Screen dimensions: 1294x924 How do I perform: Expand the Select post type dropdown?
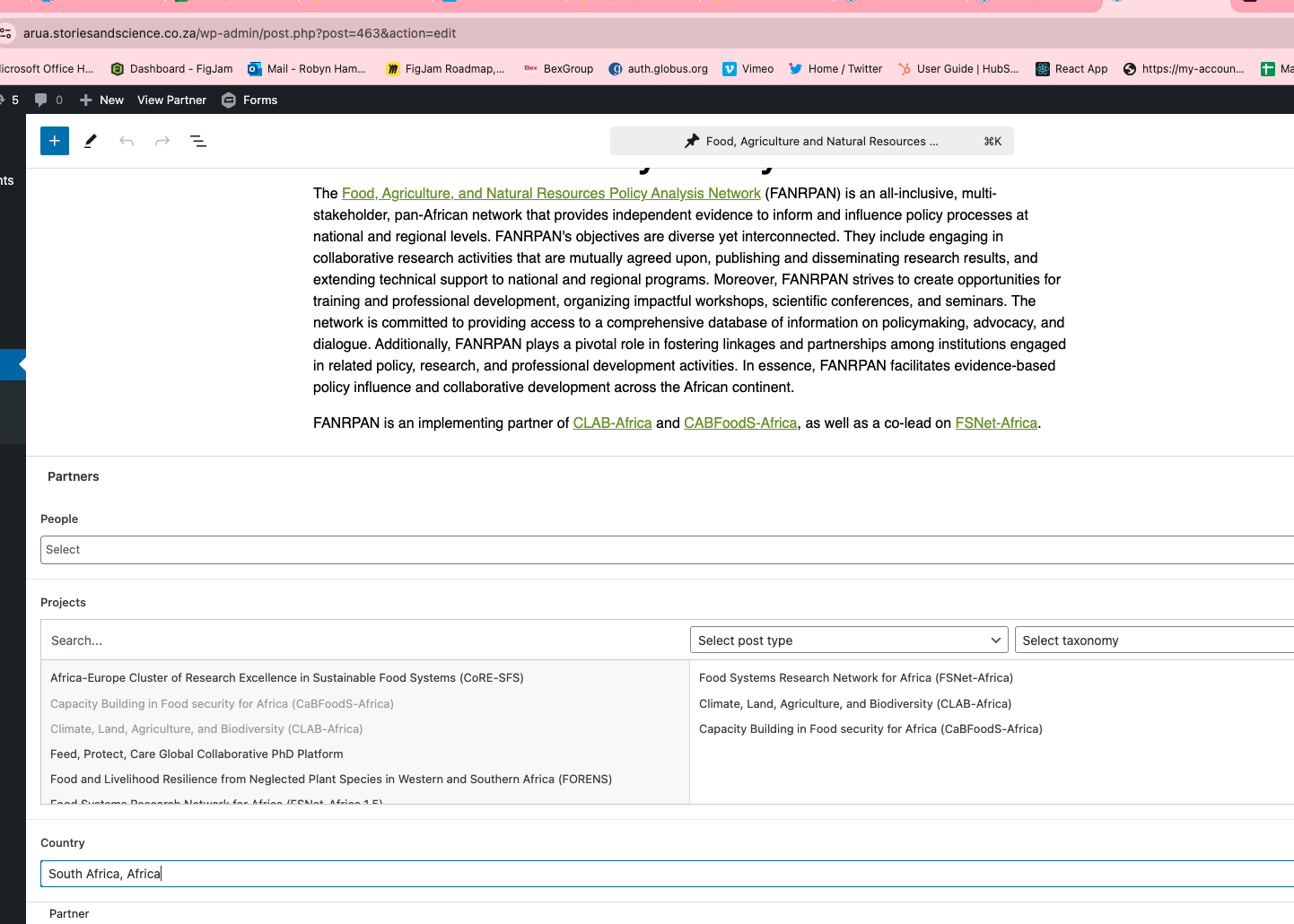[x=848, y=641]
